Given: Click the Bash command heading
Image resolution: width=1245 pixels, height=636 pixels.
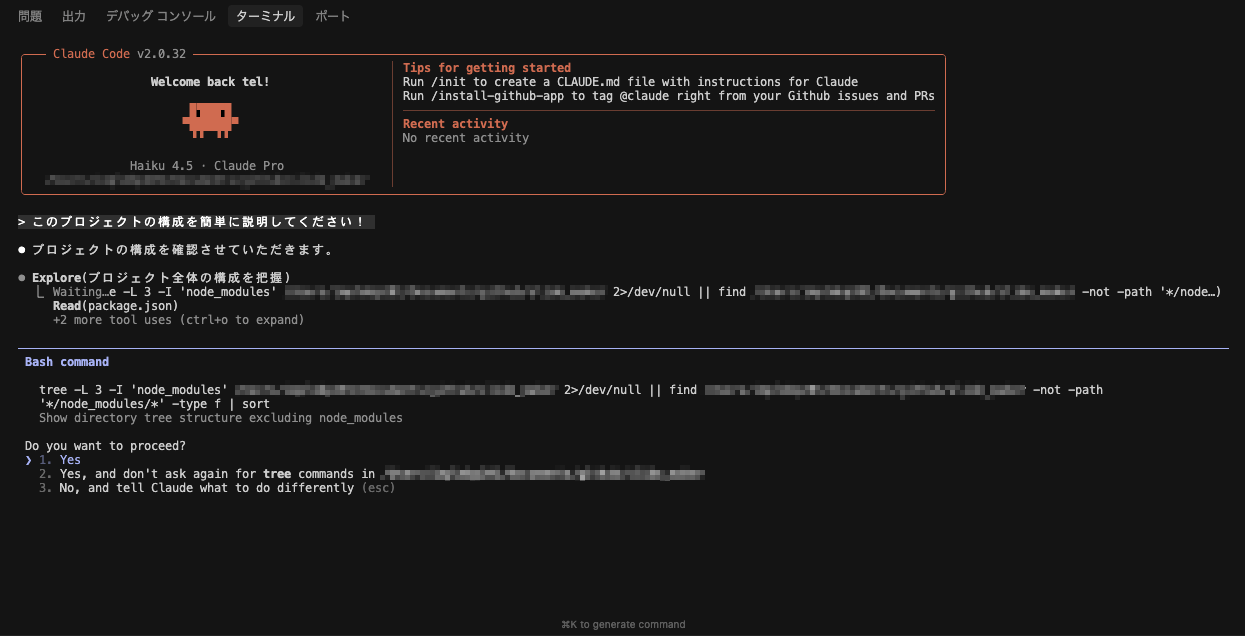Looking at the screenshot, I should pos(67,362).
